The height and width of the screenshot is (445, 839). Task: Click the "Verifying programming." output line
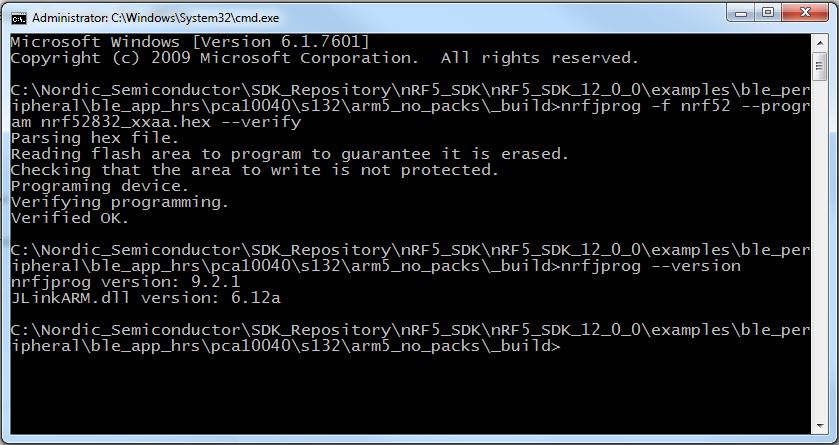tap(120, 202)
